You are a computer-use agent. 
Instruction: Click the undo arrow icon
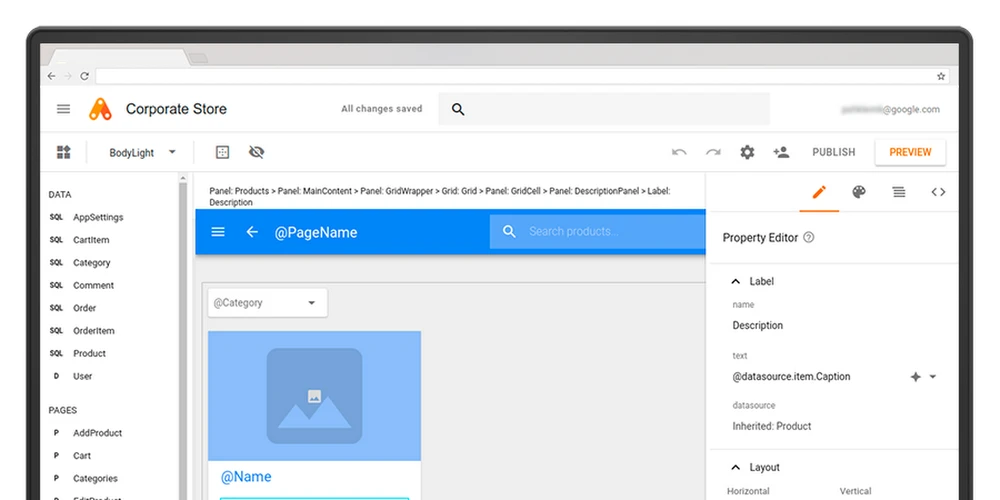[679, 152]
